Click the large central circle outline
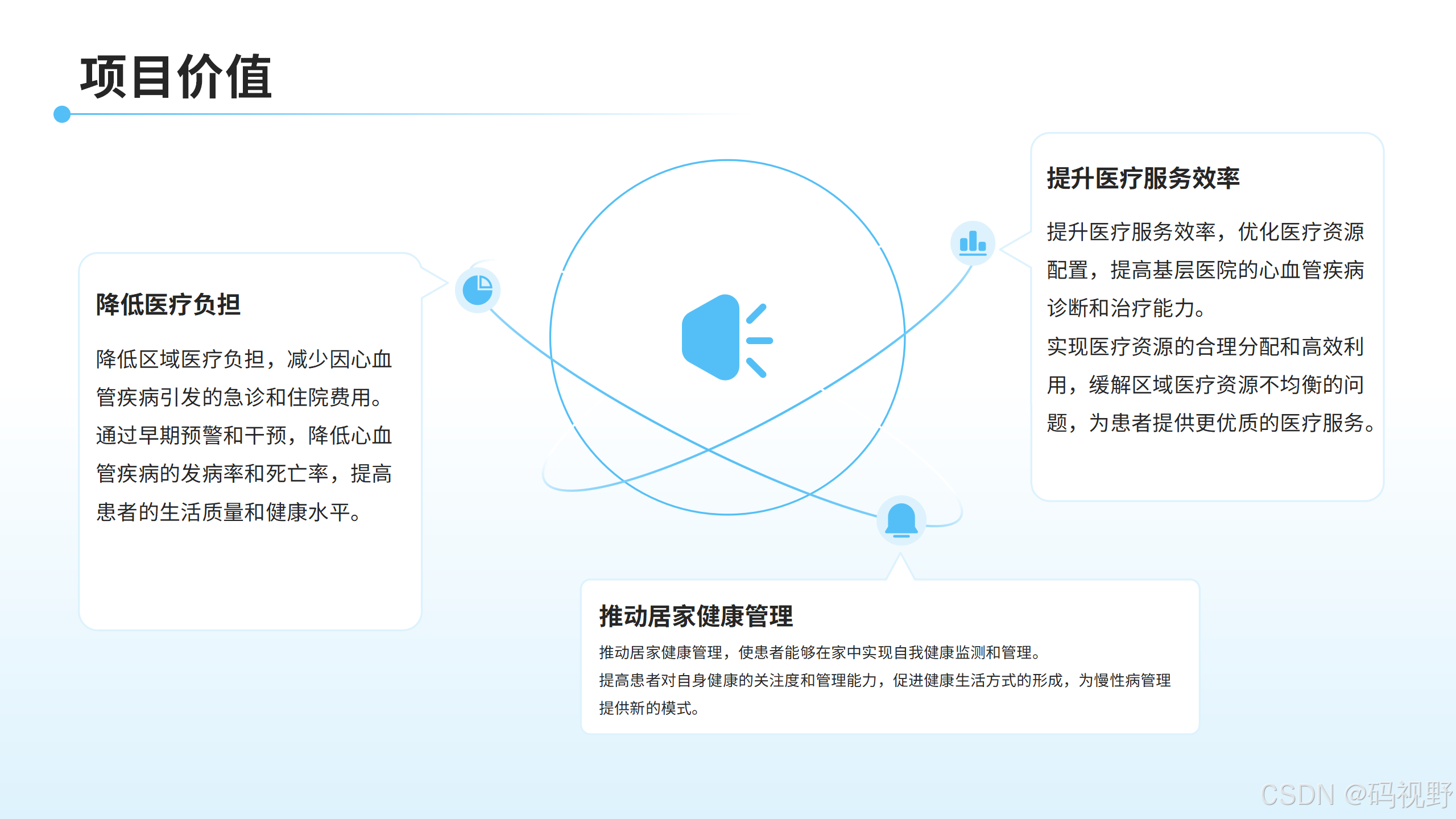 727,161
